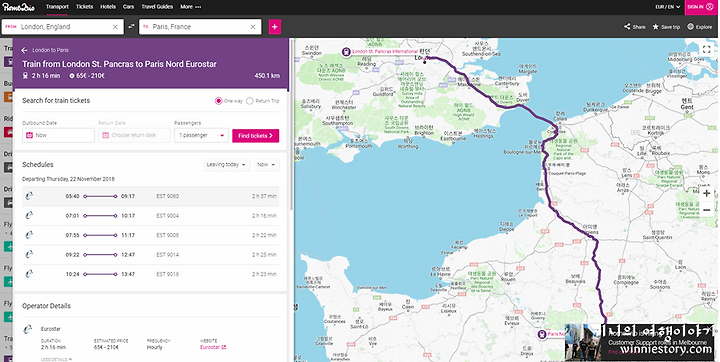720x362 pixels.
Task: Clear the Paris, France field
Action: pyautogui.click(x=253, y=27)
